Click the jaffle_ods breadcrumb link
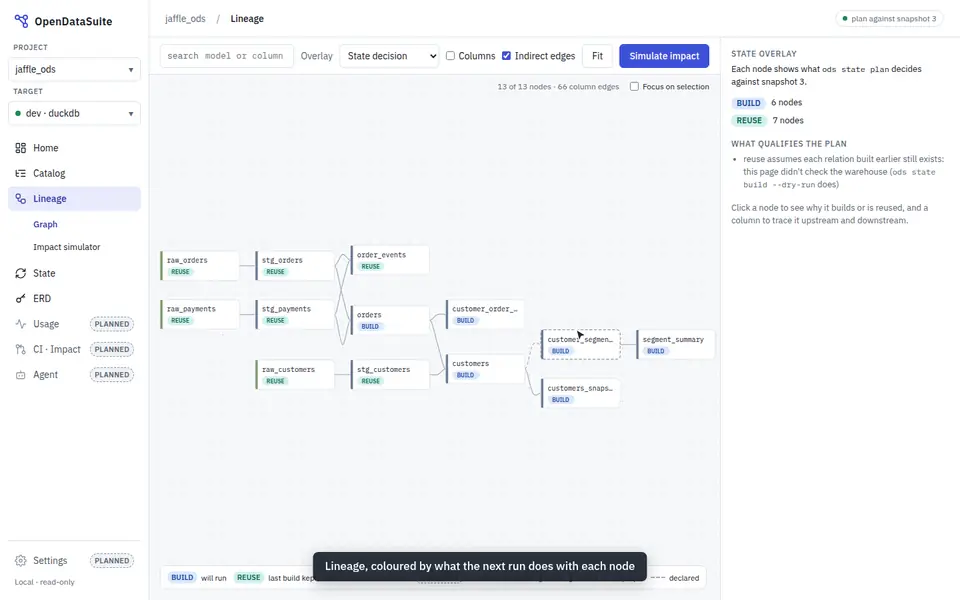960x600 pixels. pyautogui.click(x=185, y=18)
